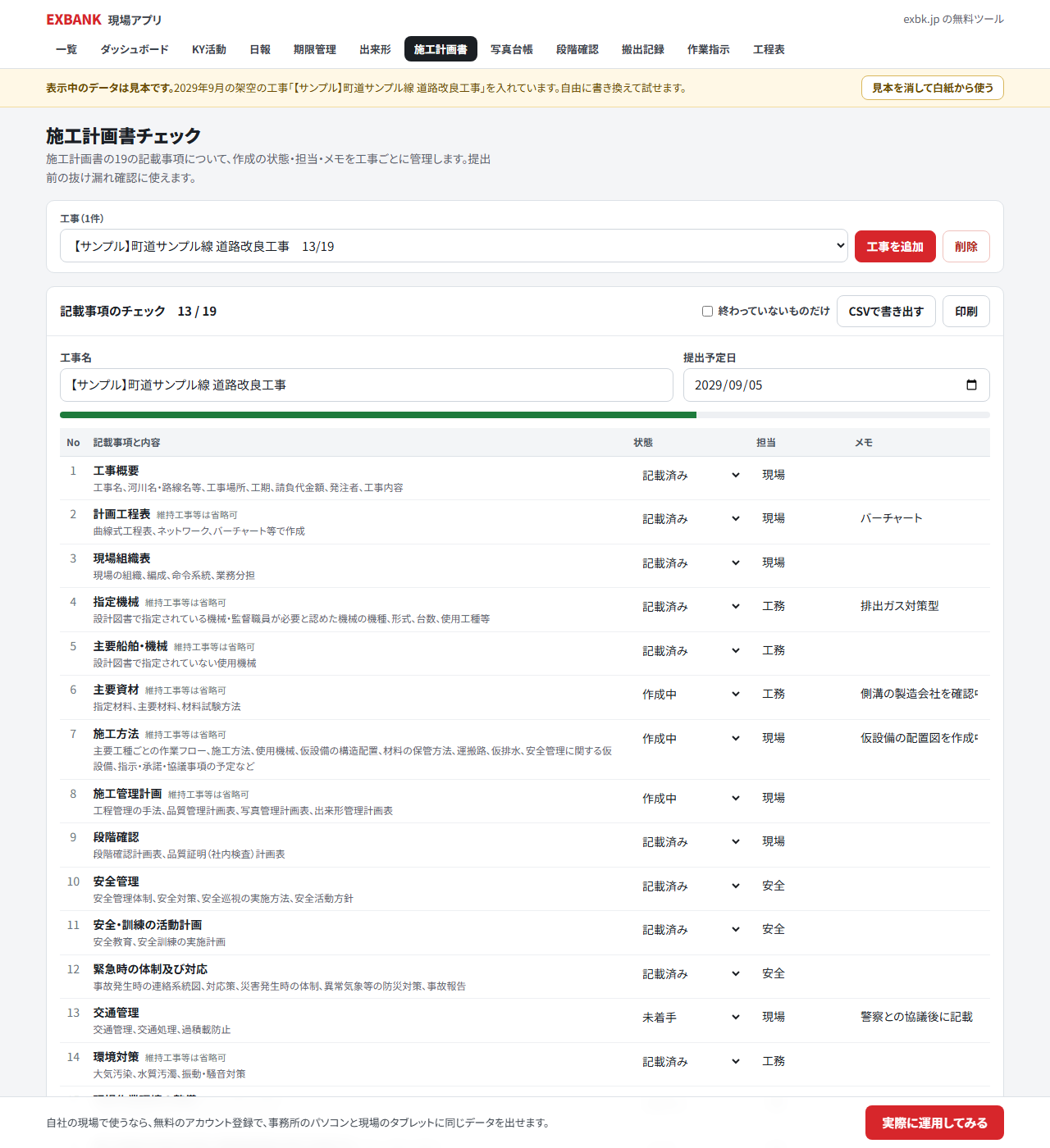Screen dimensions: 1050x1148
Task: Open the 出来形 tab
Action: 375,49
